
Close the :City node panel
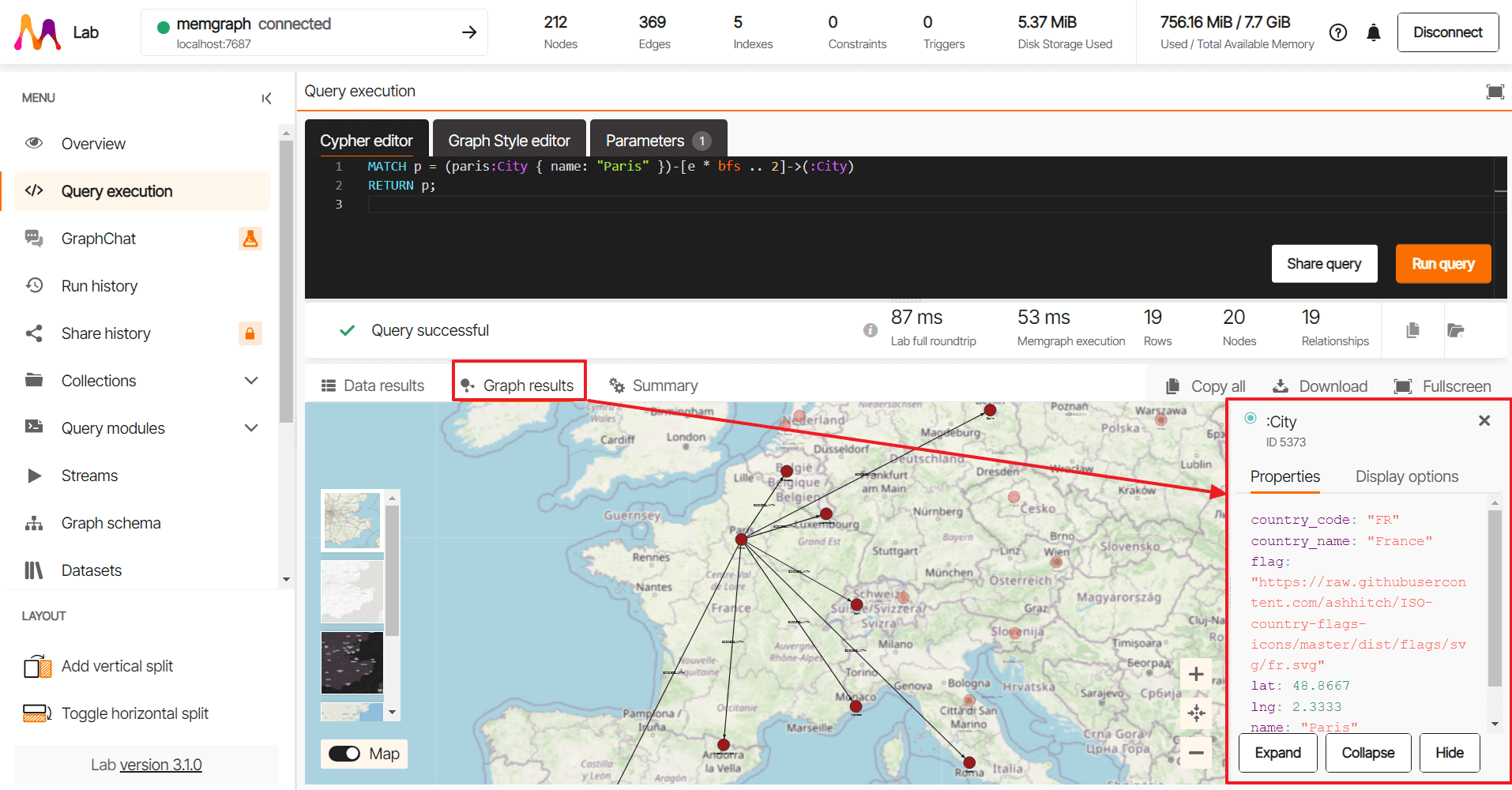[1484, 421]
